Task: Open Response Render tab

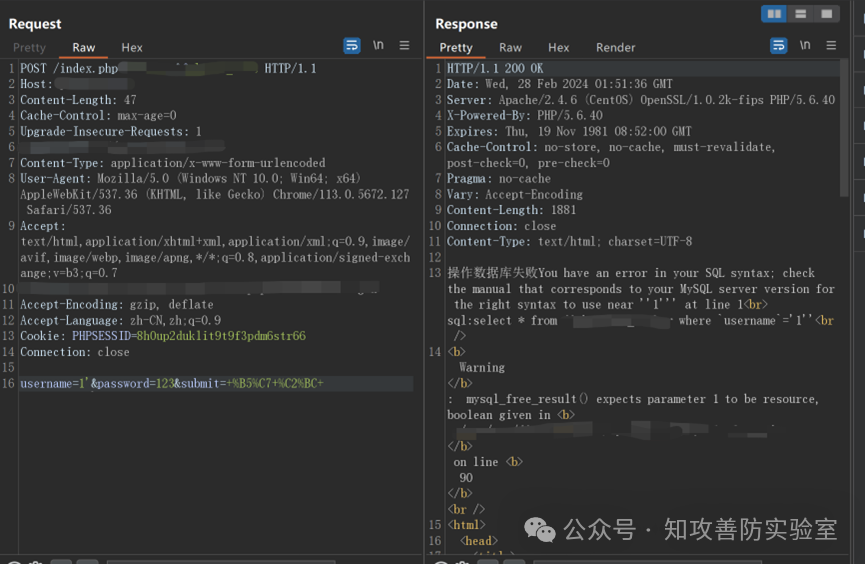Action: coord(615,47)
